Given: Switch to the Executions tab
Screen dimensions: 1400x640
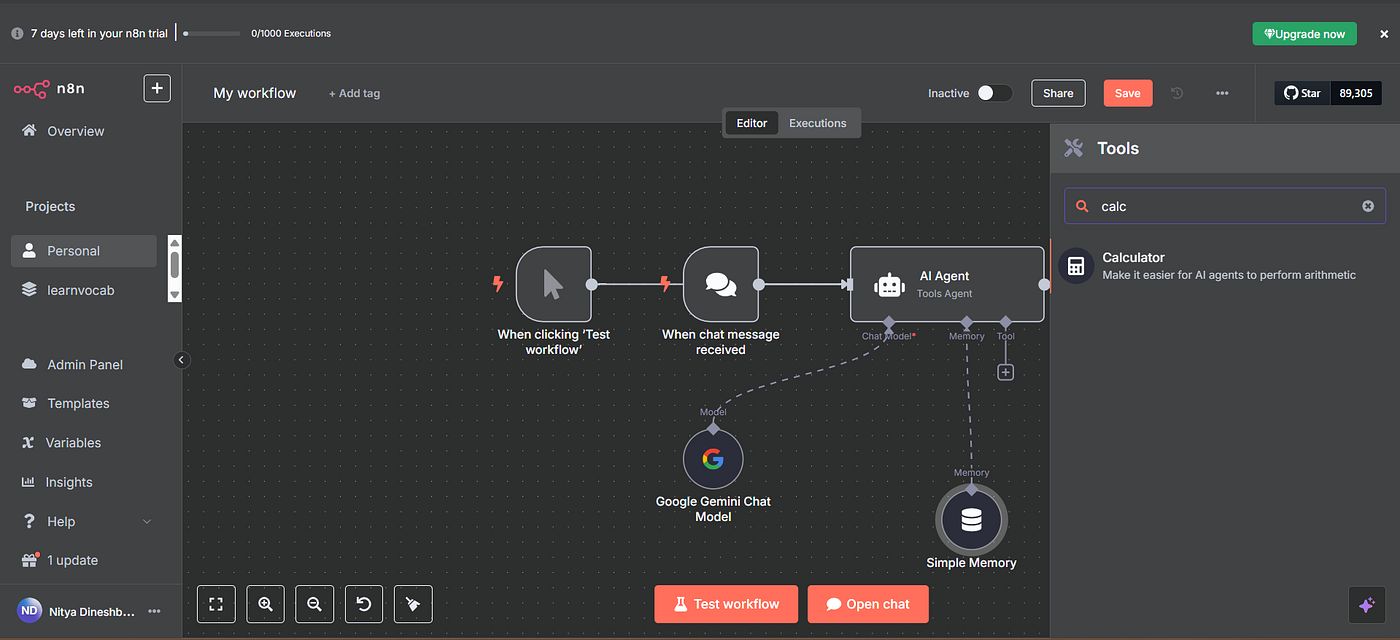Looking at the screenshot, I should [817, 123].
